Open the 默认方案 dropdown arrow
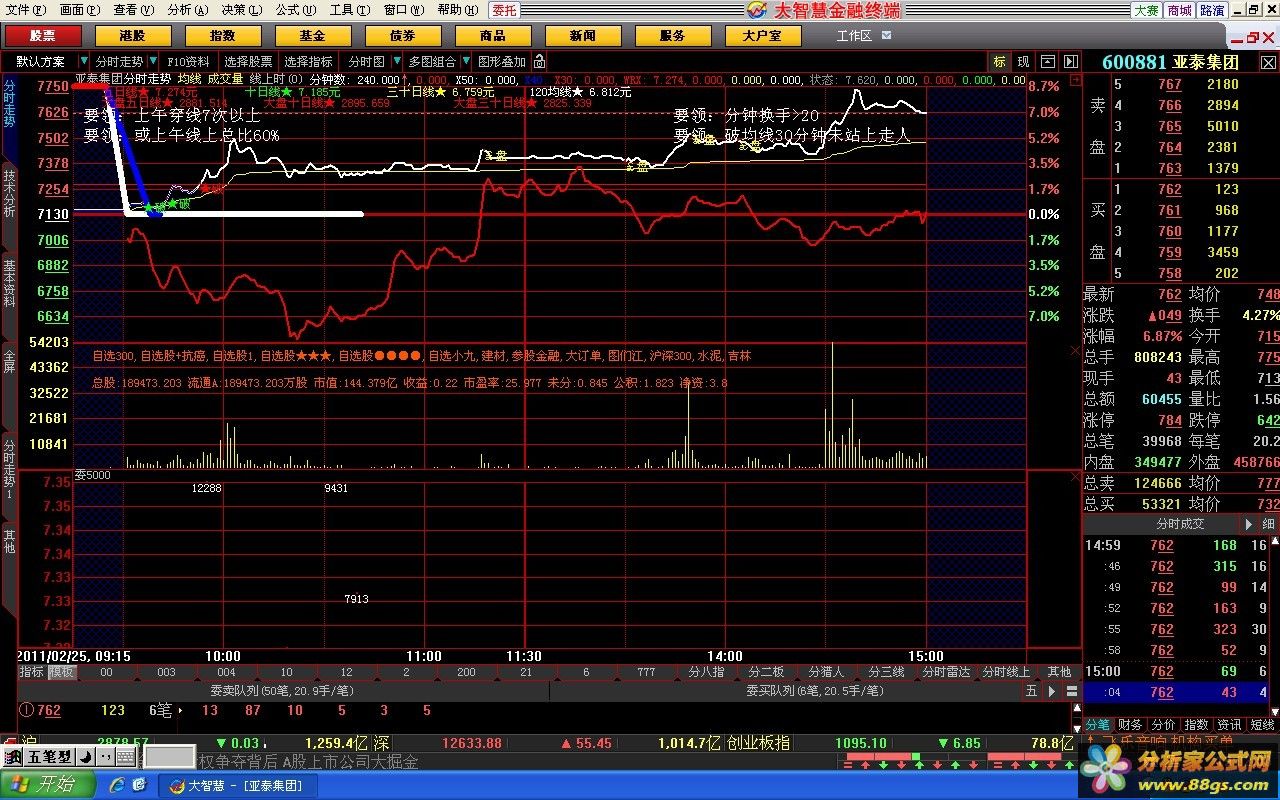This screenshot has width=1280, height=800. [x=84, y=62]
